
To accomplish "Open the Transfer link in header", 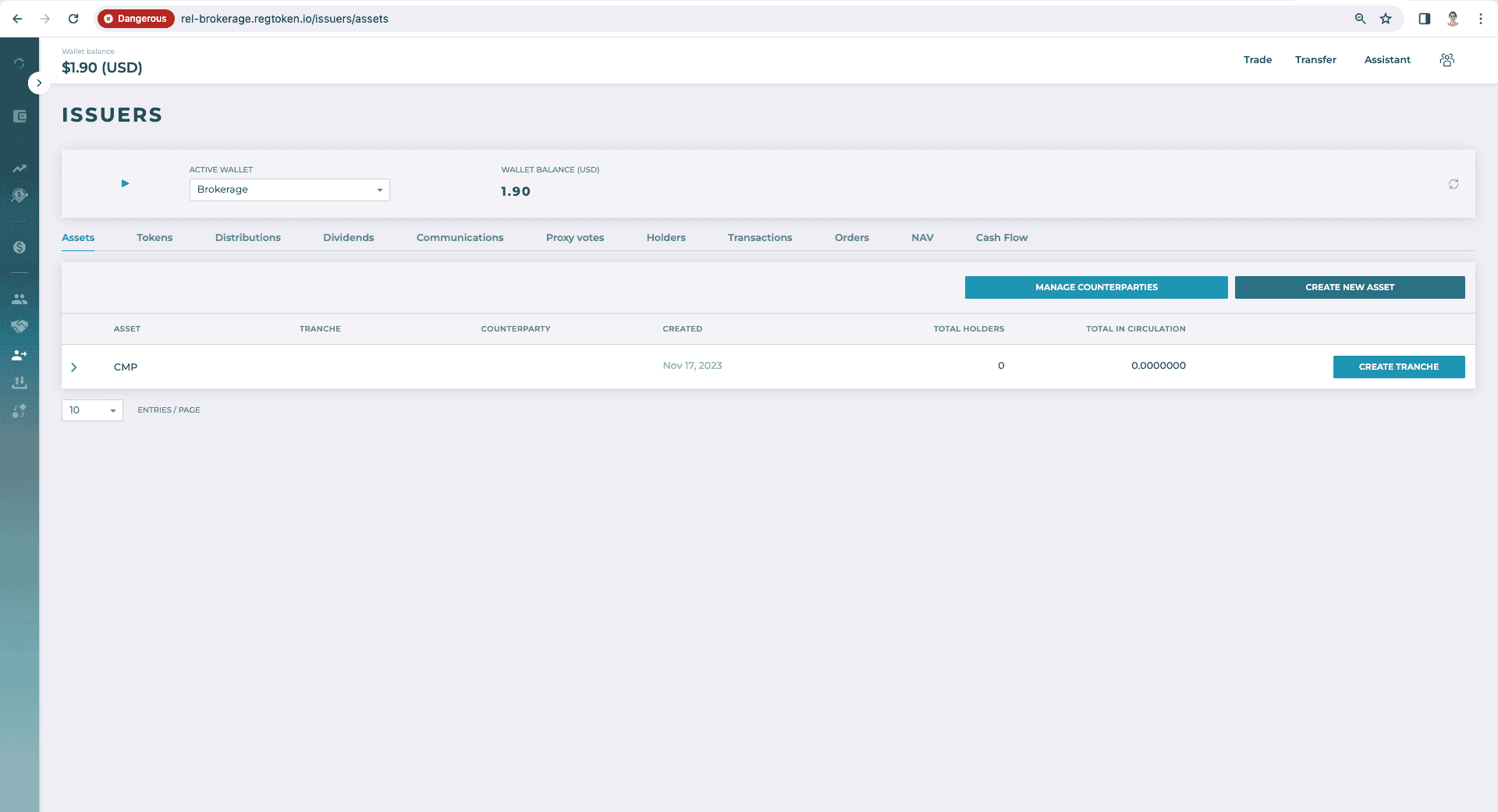I will coord(1315,60).
